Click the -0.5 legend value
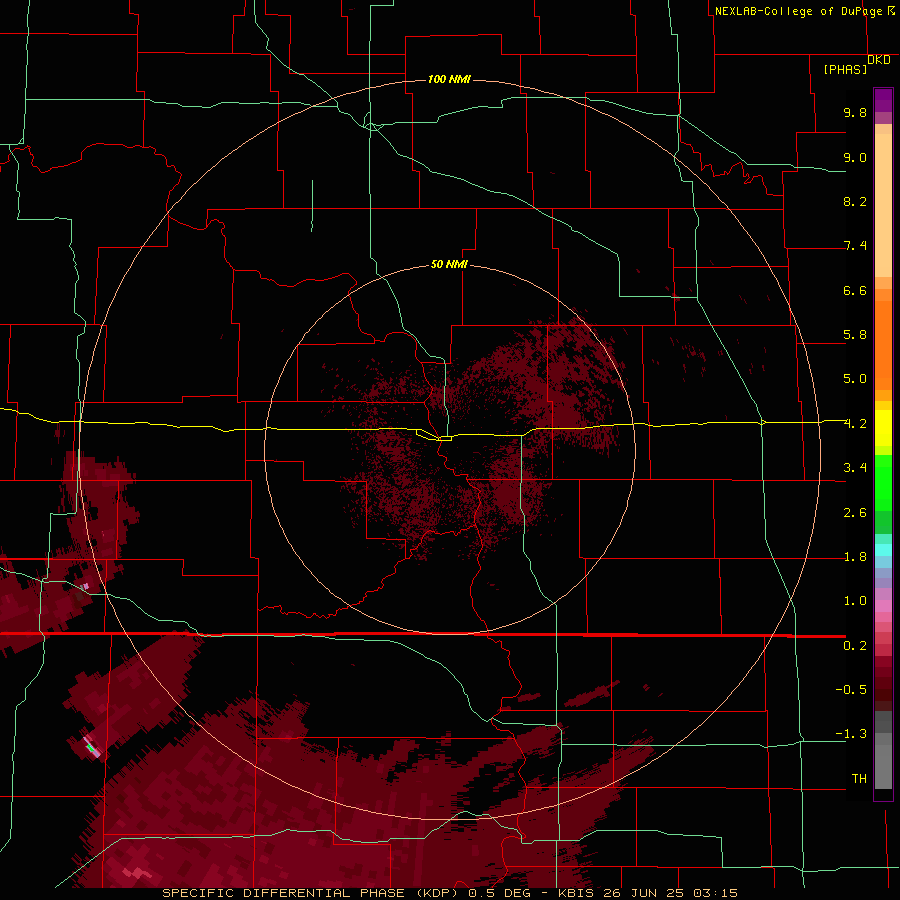The image size is (900, 900). (851, 689)
